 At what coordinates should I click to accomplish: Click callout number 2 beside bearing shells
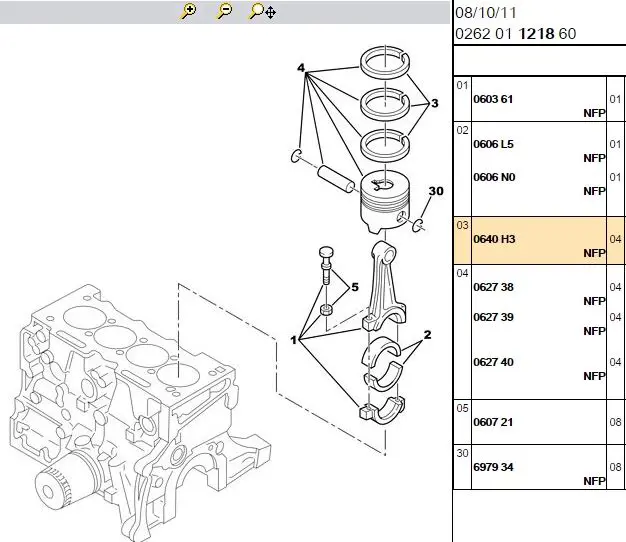(426, 336)
